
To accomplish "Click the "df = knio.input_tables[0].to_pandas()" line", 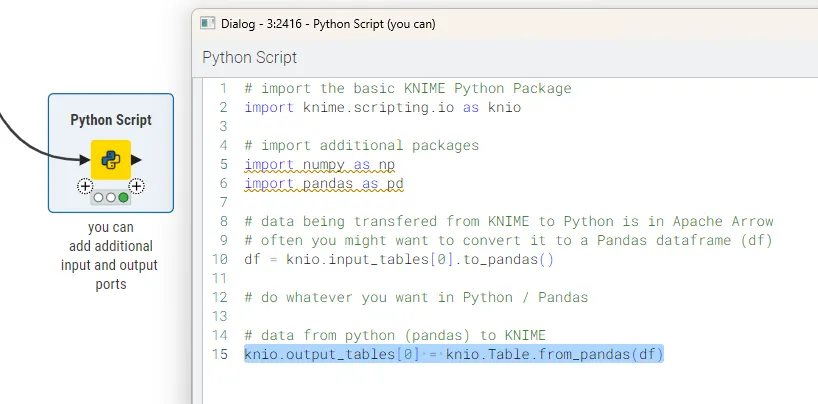I will click(399, 259).
